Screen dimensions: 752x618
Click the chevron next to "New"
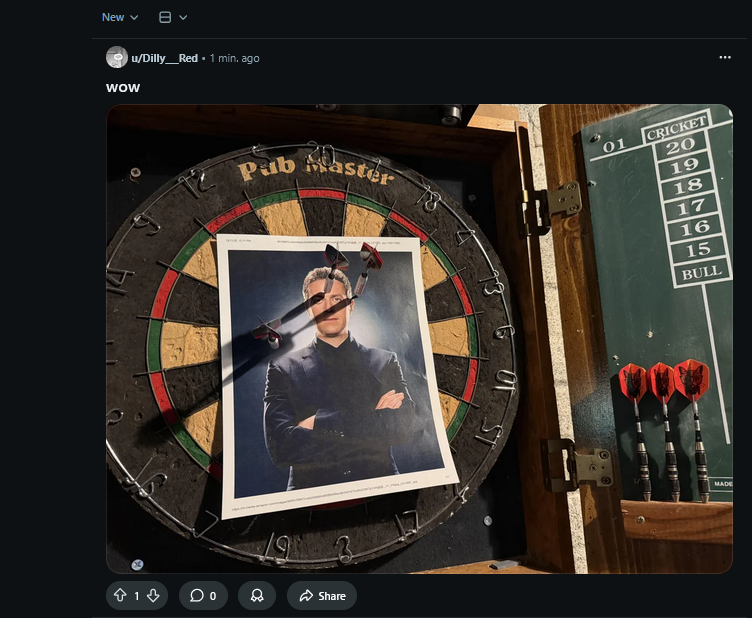[135, 17]
